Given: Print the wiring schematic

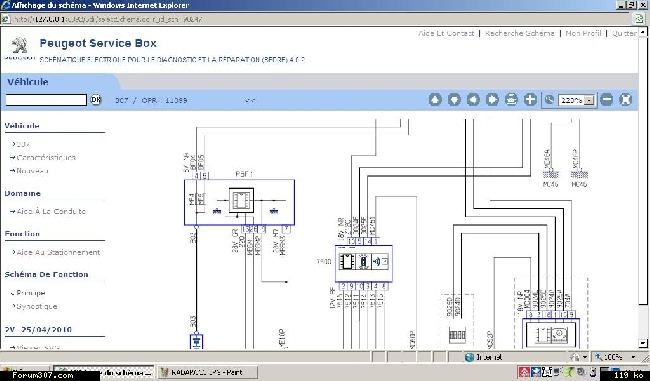Looking at the screenshot, I should point(511,99).
